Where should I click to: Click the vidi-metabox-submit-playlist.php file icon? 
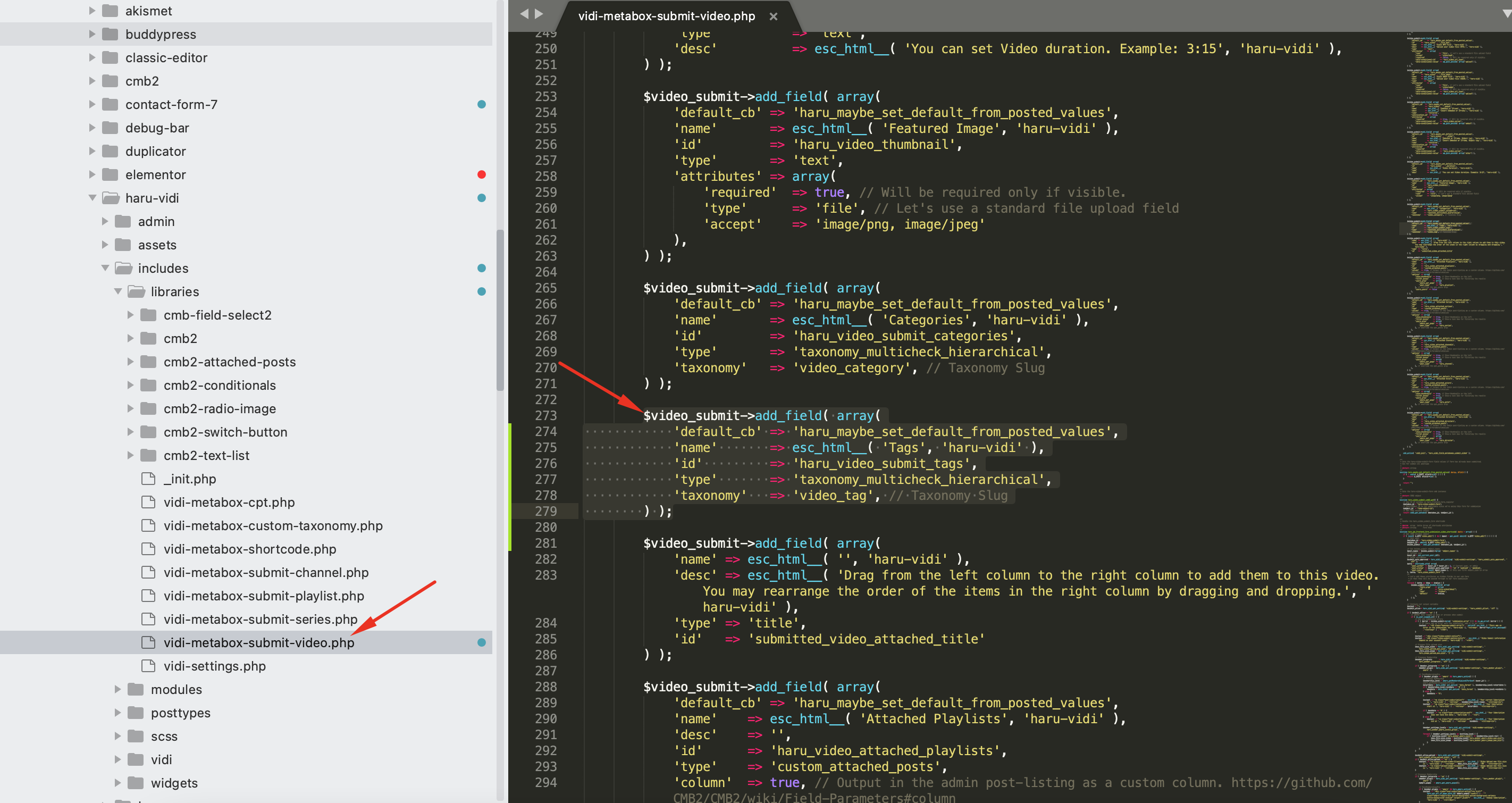click(x=148, y=596)
